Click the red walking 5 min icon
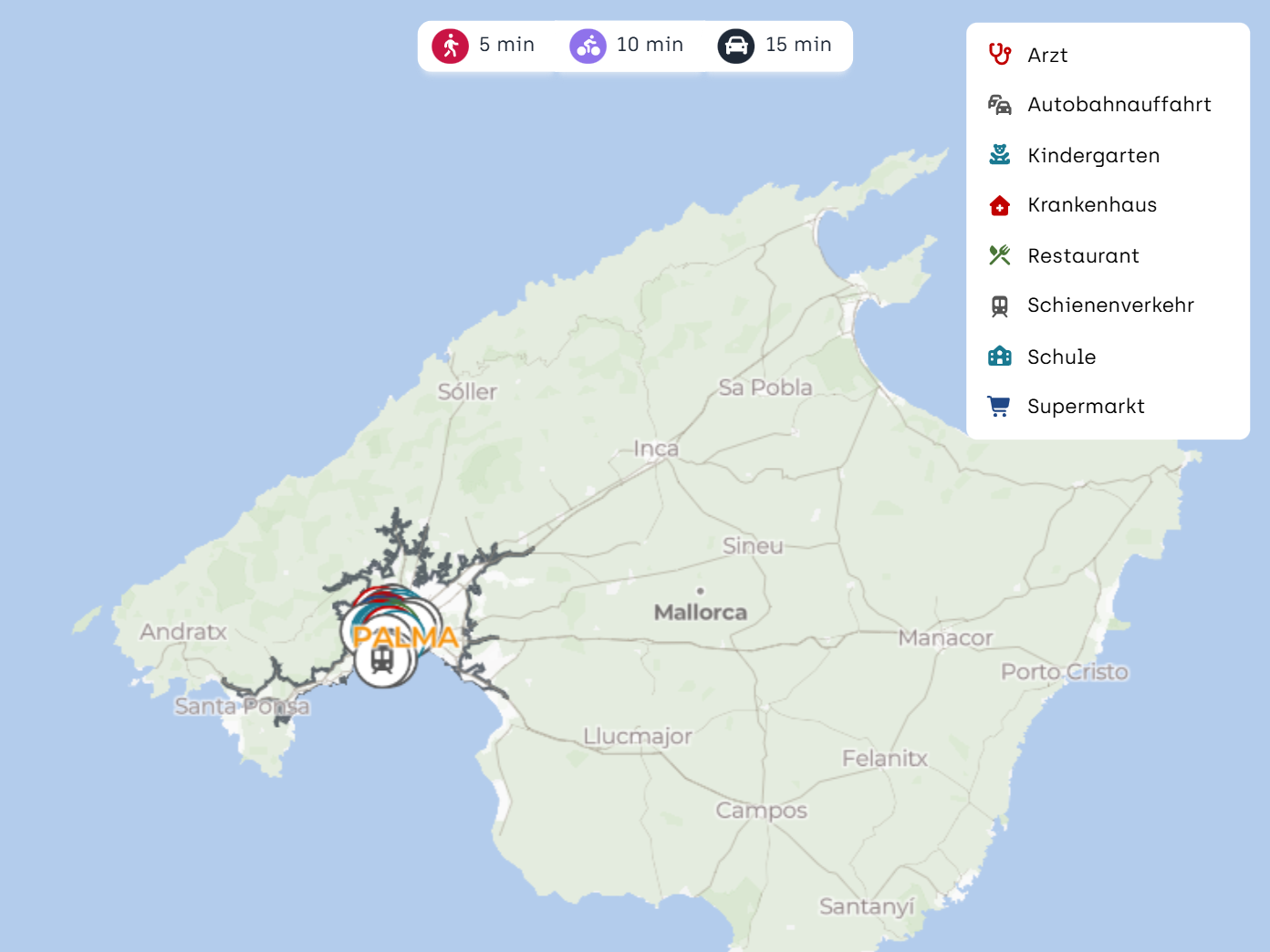This screenshot has width=1270, height=952. 451,46
